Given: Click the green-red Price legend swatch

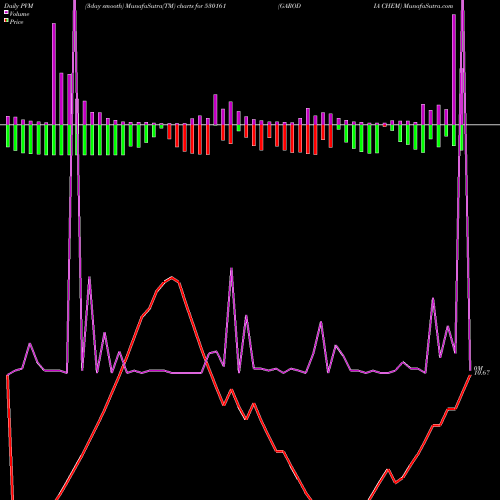Looking at the screenshot, I should (6, 21).
